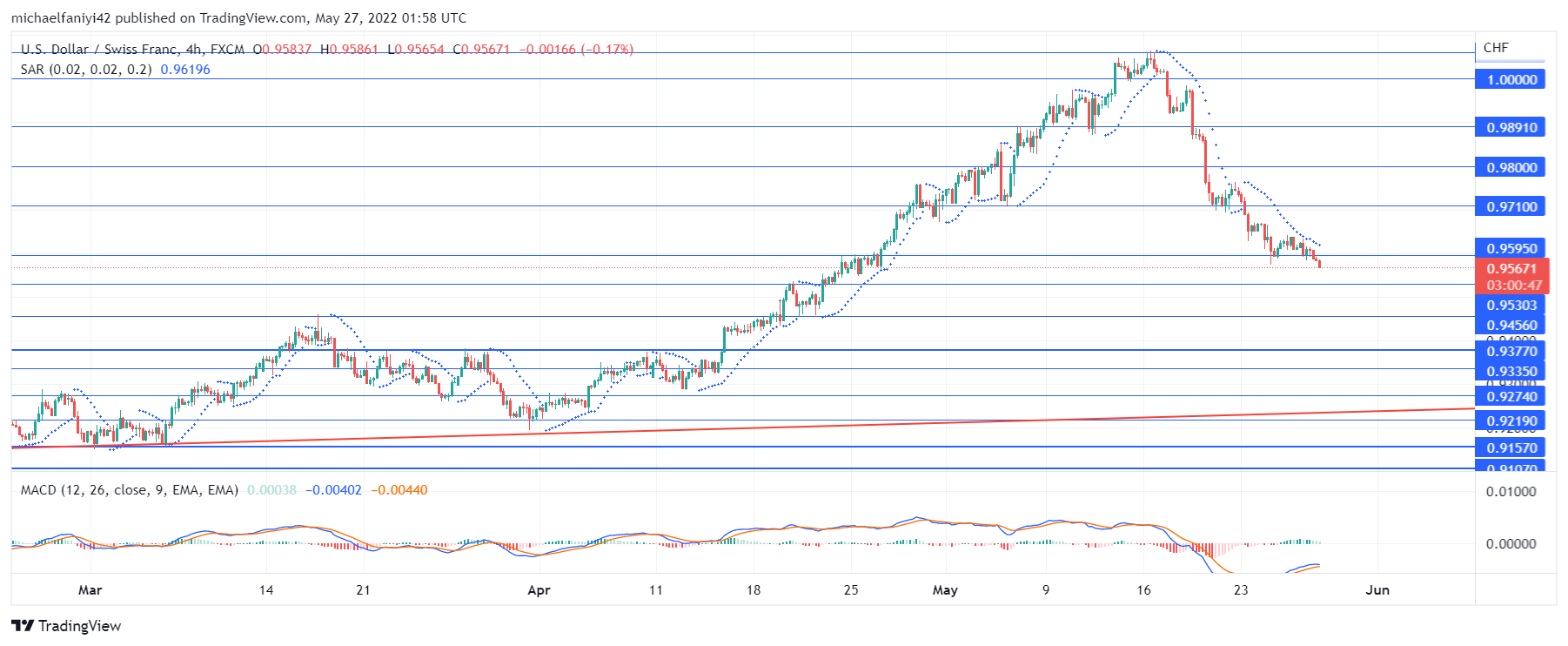1568x646 pixels.
Task: Click the CHF currency label
Action: pos(1496,48)
